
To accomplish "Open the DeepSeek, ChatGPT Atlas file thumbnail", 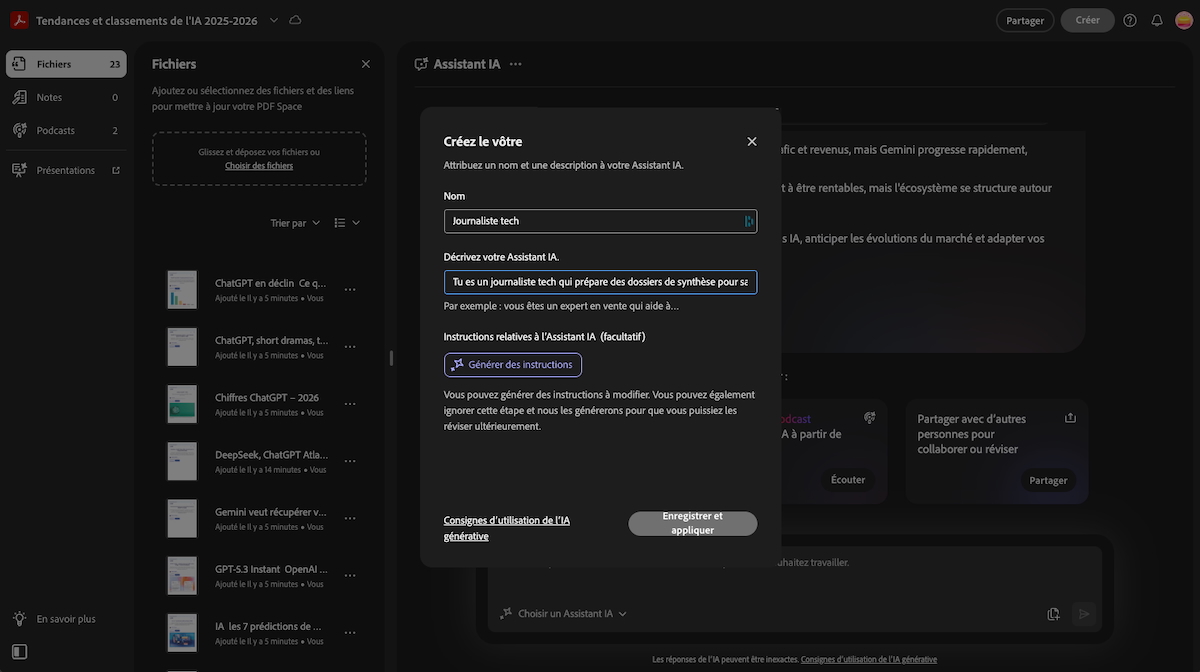I will 182,461.
